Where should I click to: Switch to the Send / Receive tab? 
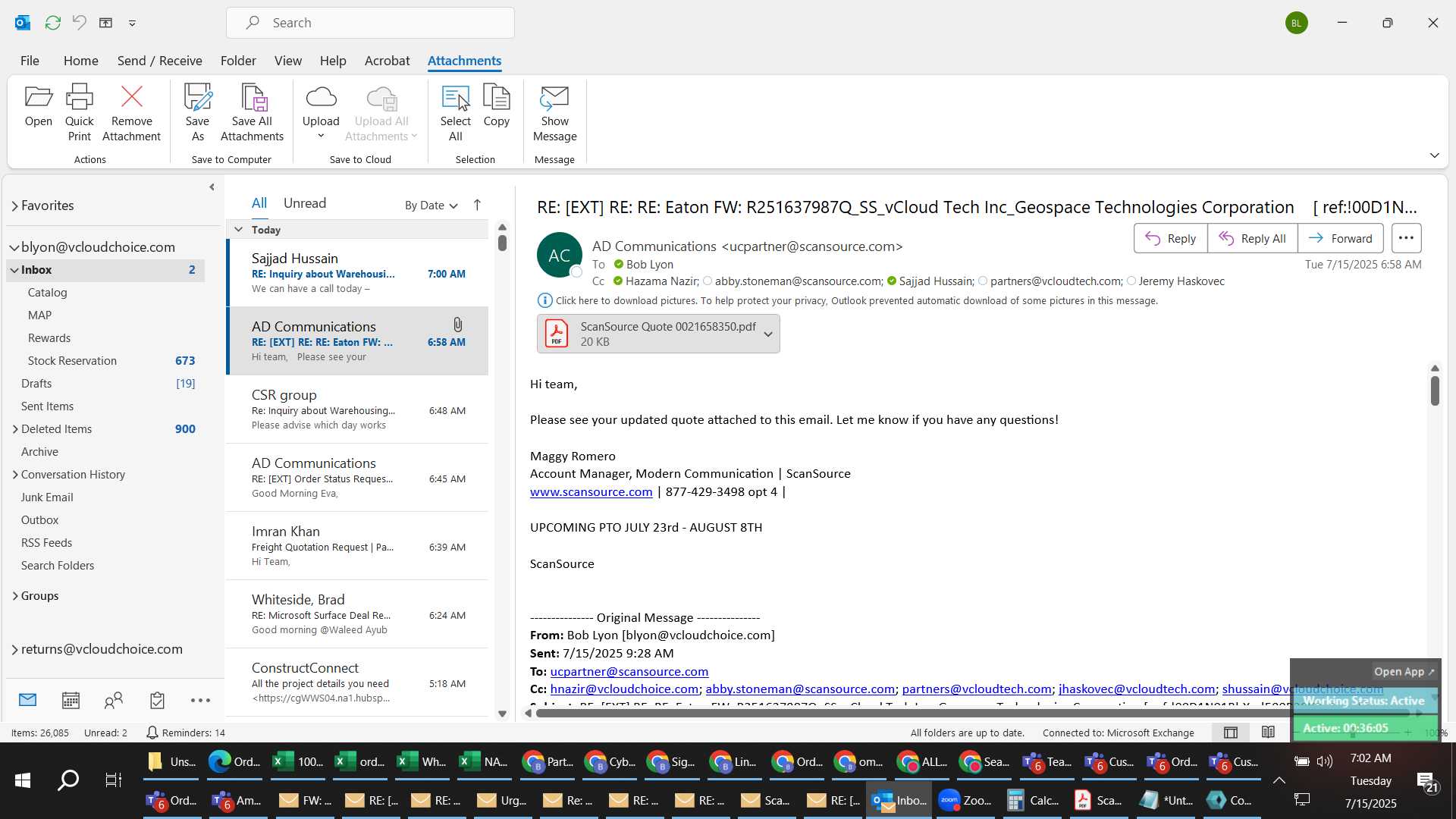[159, 61]
